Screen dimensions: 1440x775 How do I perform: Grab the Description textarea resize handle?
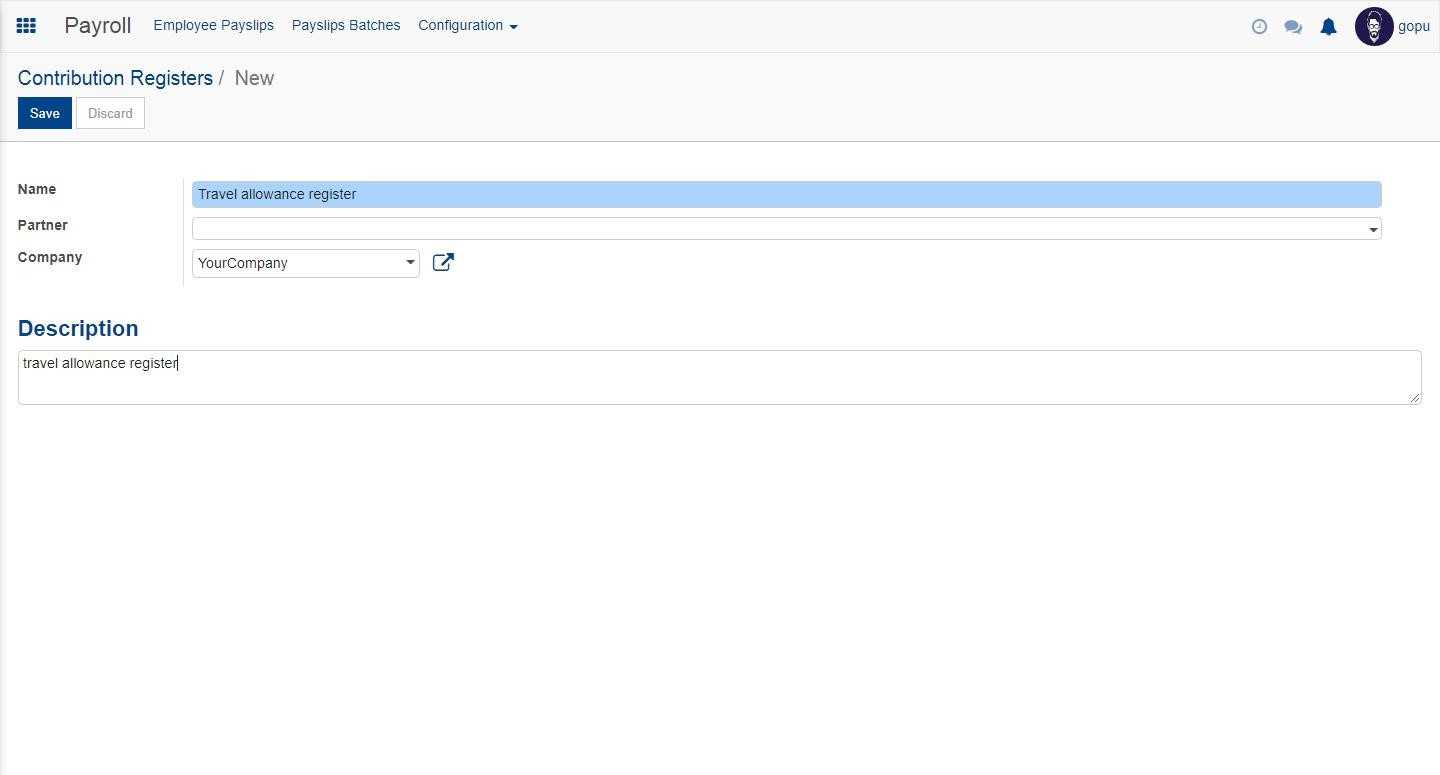pos(1414,398)
